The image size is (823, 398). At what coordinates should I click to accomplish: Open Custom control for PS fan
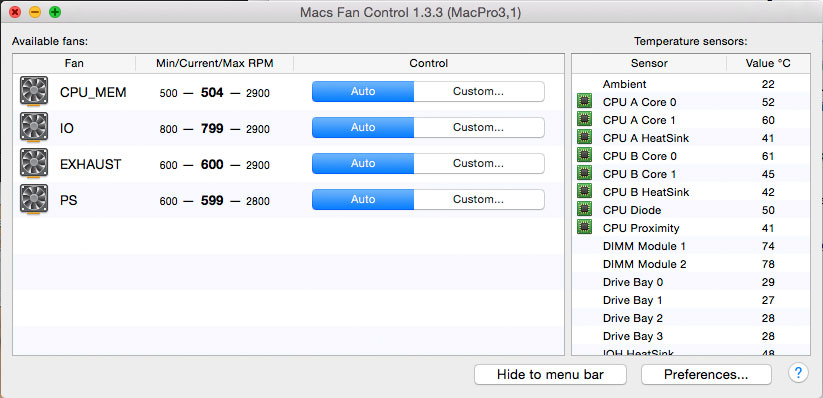(479, 200)
